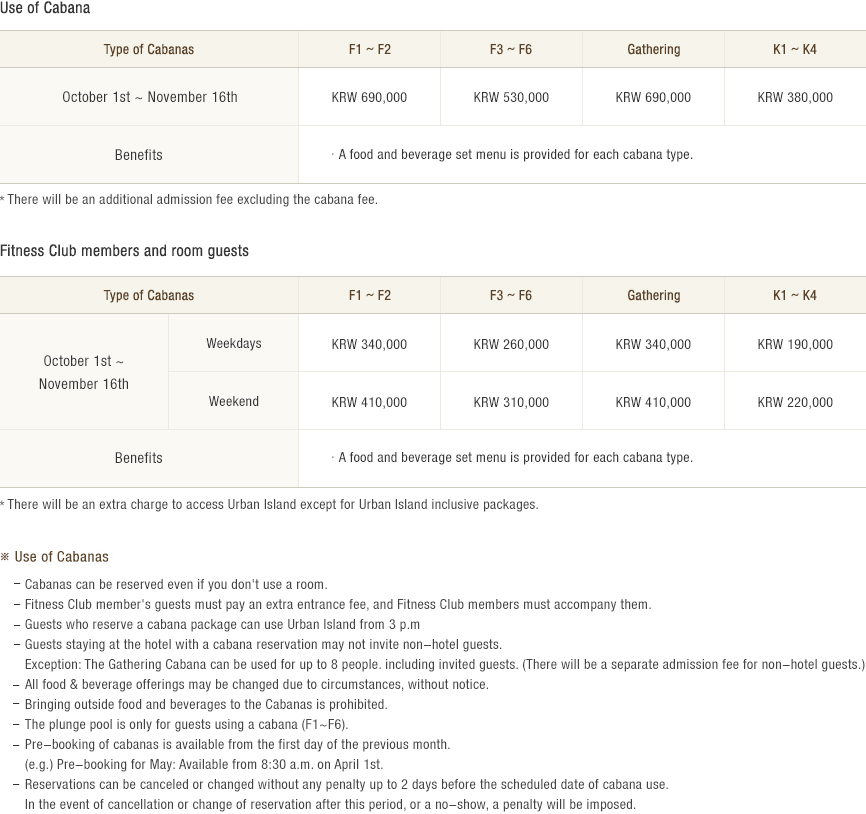Image resolution: width=866 pixels, height=814 pixels.
Task: Click the "※ Use of Cabanas" notes heading
Action: 55,557
